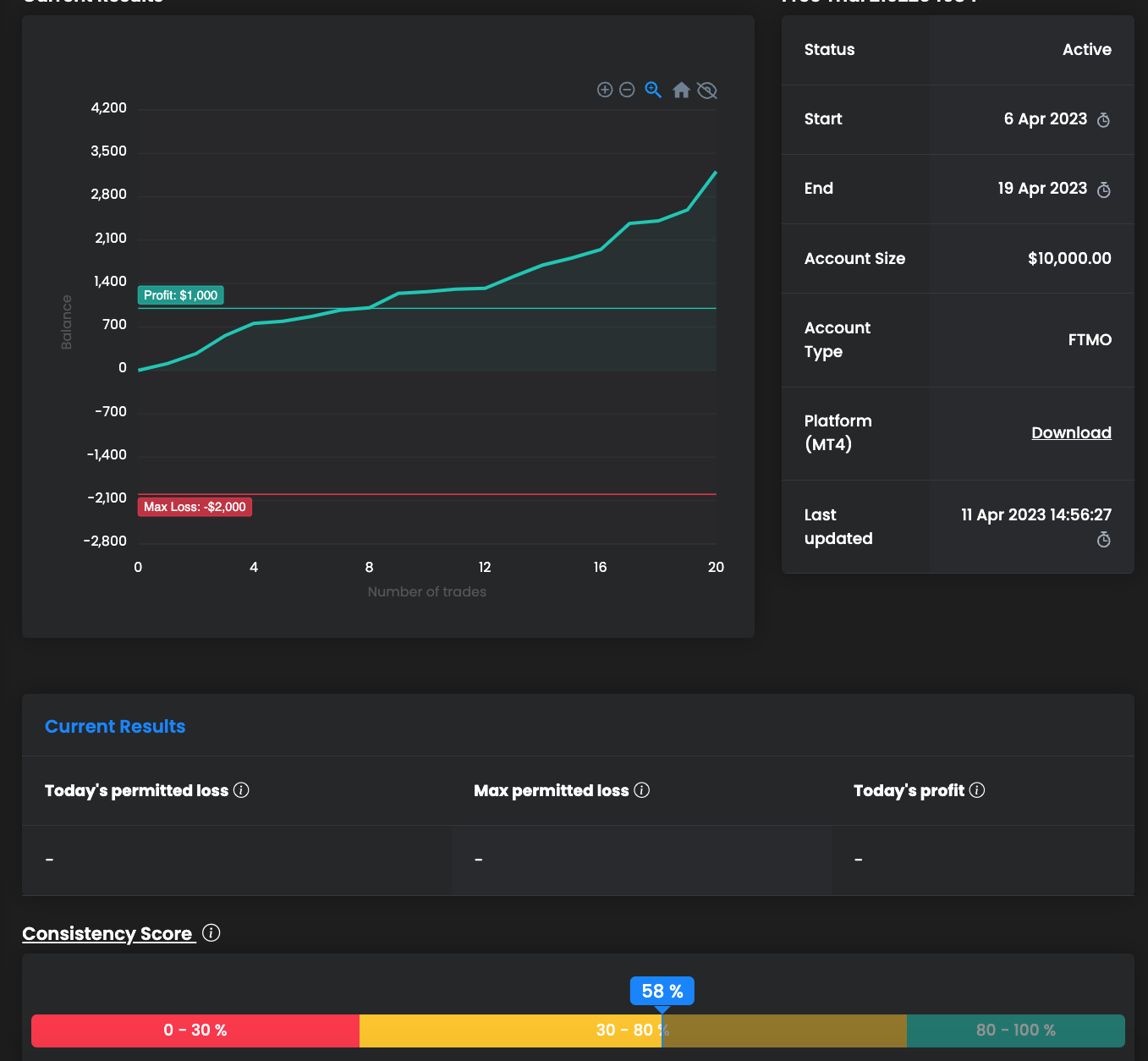
Task: Click the Number of trades axis title
Action: point(427,591)
